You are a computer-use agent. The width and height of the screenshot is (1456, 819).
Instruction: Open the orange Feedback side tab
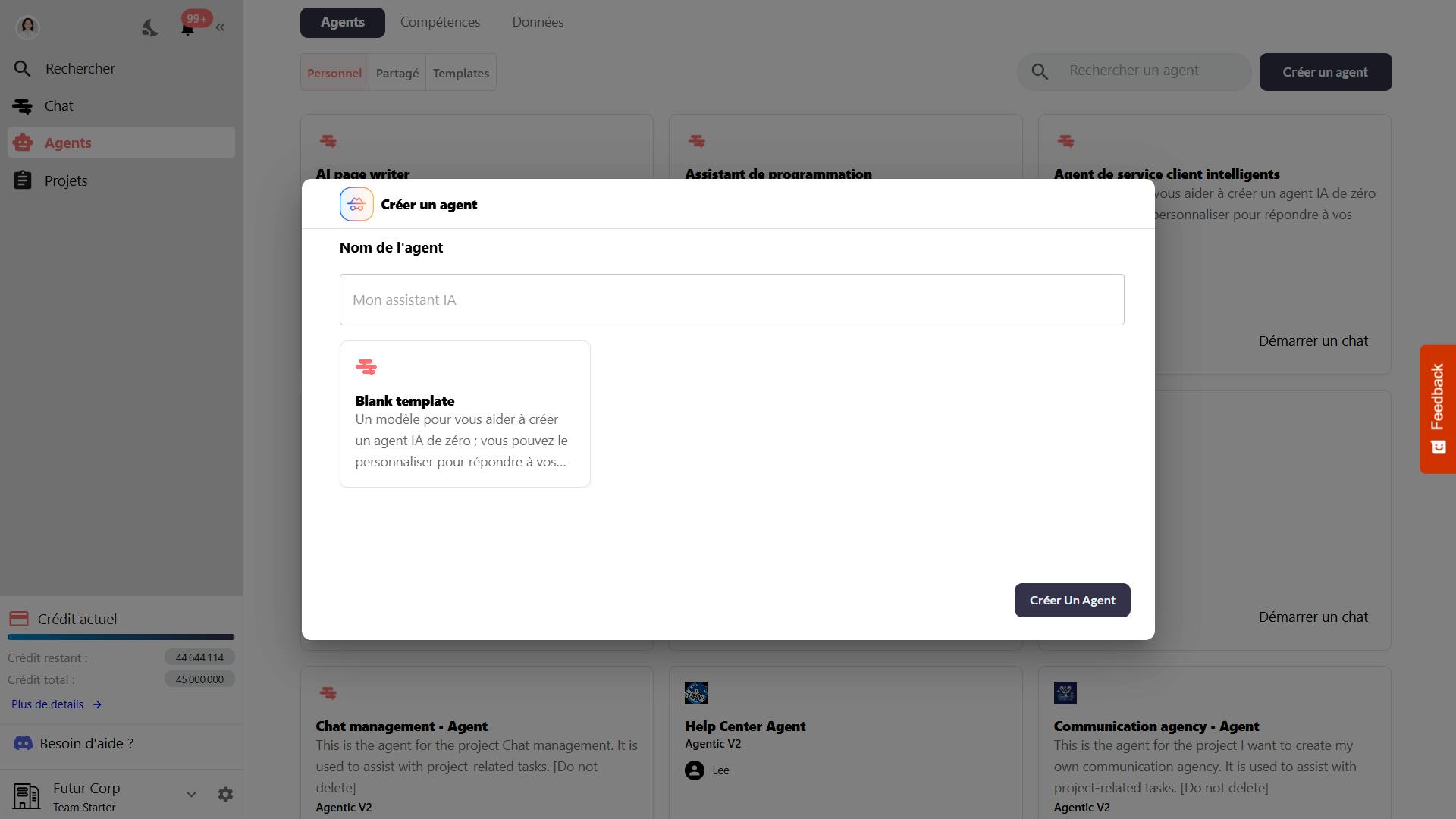click(x=1437, y=409)
